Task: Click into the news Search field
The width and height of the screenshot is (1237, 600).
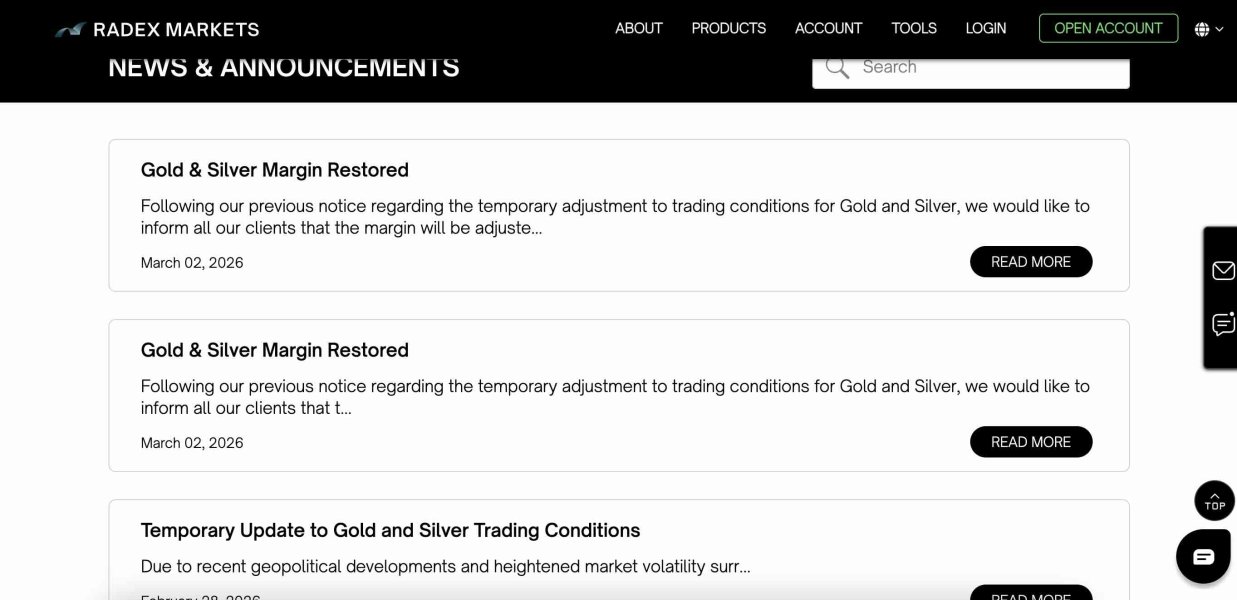Action: tap(990, 67)
